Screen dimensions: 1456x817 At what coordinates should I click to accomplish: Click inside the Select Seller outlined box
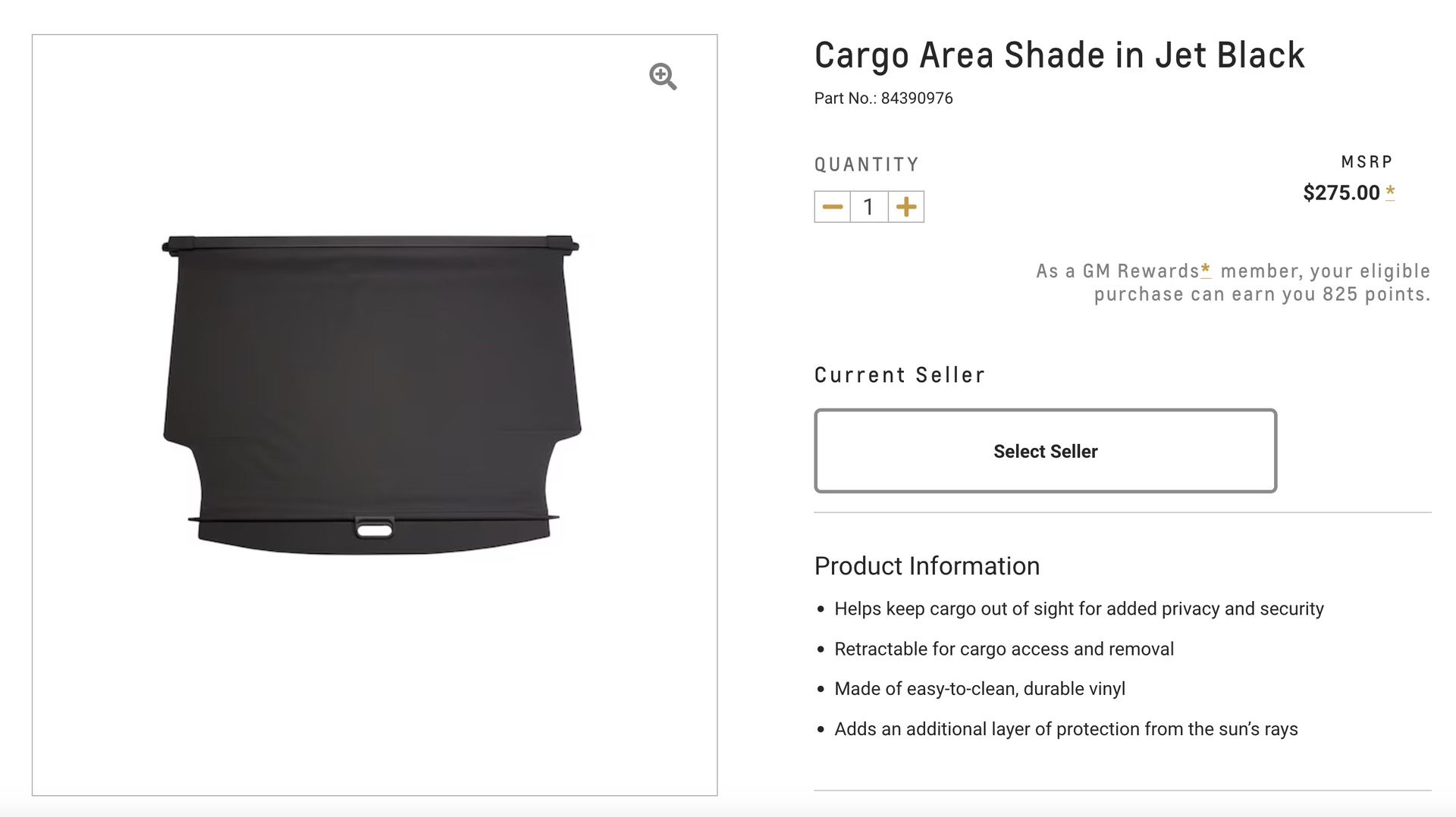1044,451
